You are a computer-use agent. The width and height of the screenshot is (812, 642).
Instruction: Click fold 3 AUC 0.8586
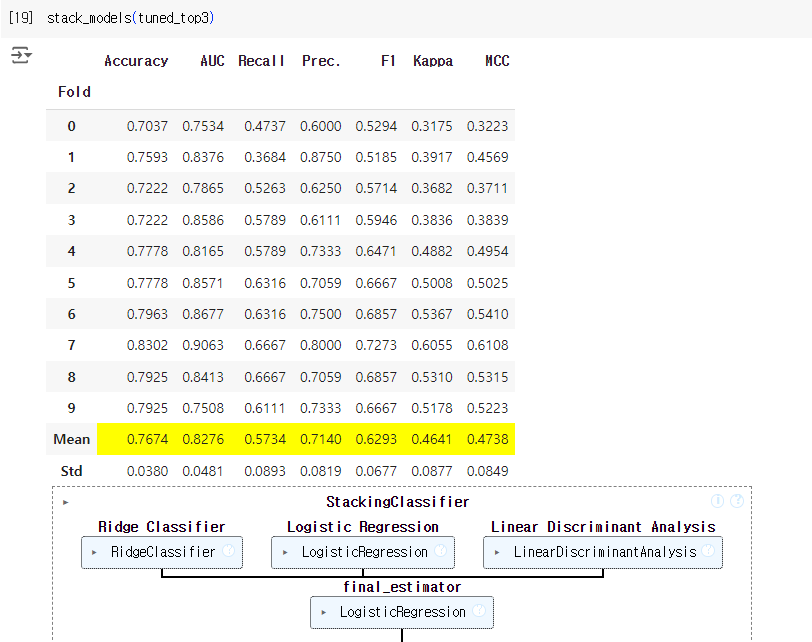203,221
